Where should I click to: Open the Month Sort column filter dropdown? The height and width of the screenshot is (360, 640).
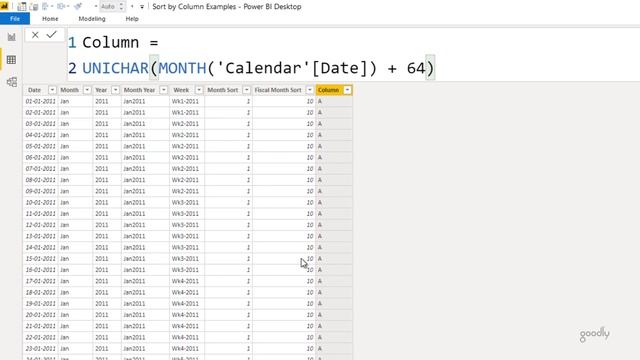[247, 90]
